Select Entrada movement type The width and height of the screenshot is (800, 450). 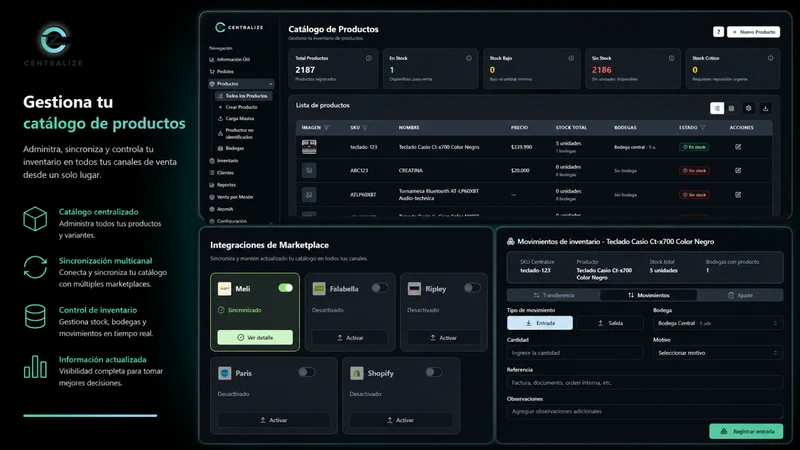pos(540,323)
